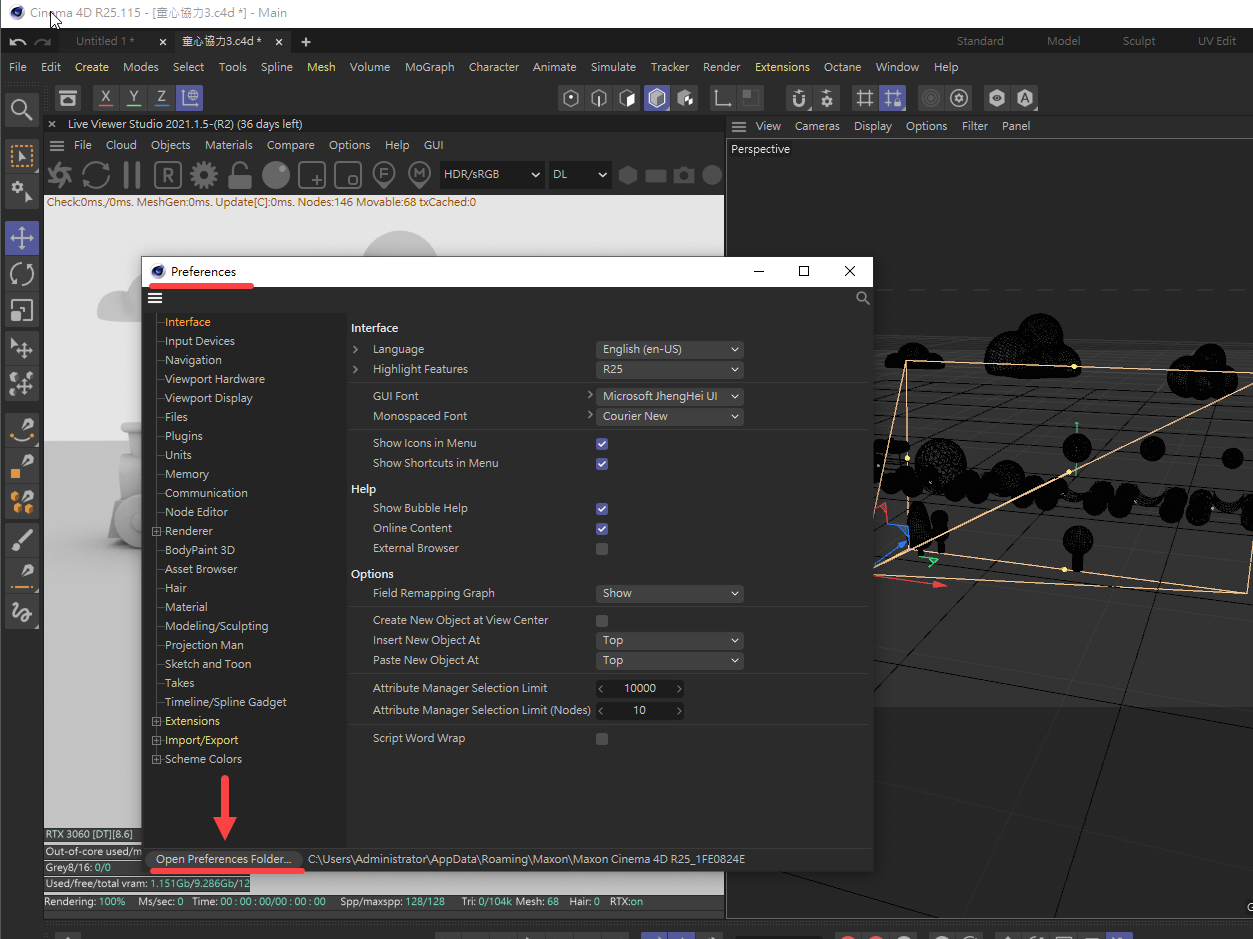Click the locked workplane grid icon
The height and width of the screenshot is (939, 1253).
tap(893, 98)
